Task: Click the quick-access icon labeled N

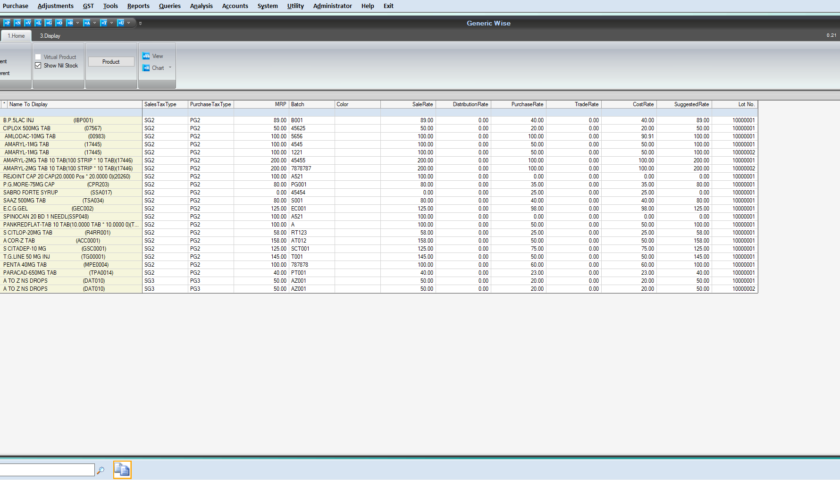Action: click(17, 23)
